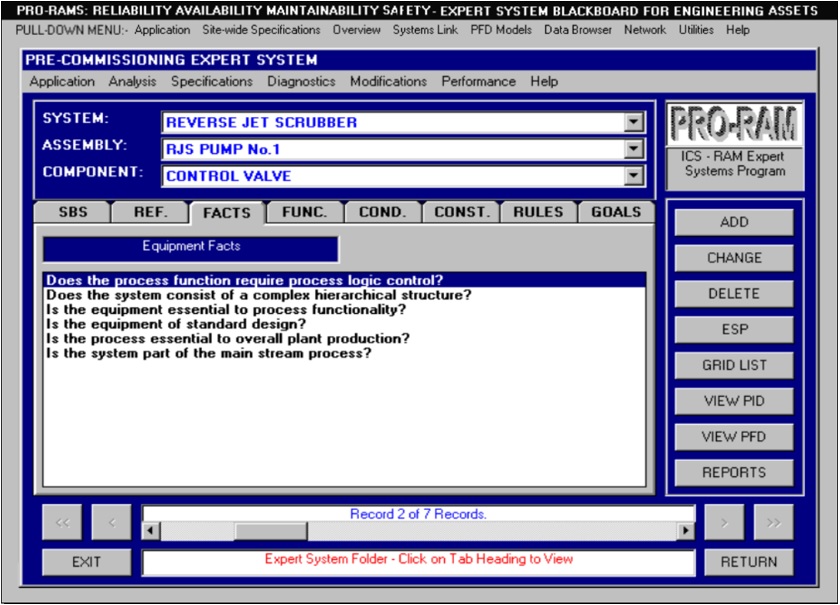Viewport: 840px width, 605px height.
Task: Select 'Does the process function require process logic control?'
Action: (x=344, y=280)
